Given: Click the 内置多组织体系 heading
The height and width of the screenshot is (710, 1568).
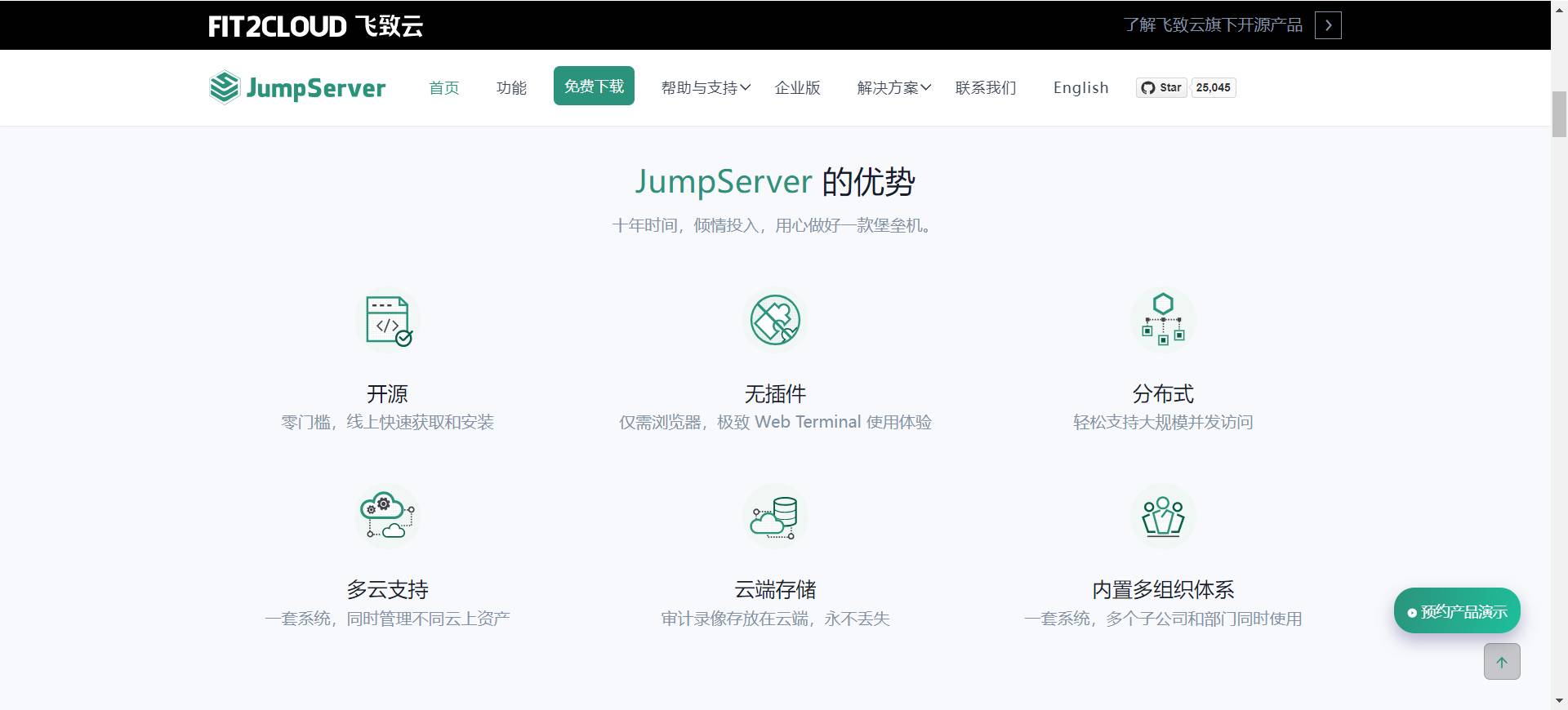Looking at the screenshot, I should click(x=1163, y=590).
